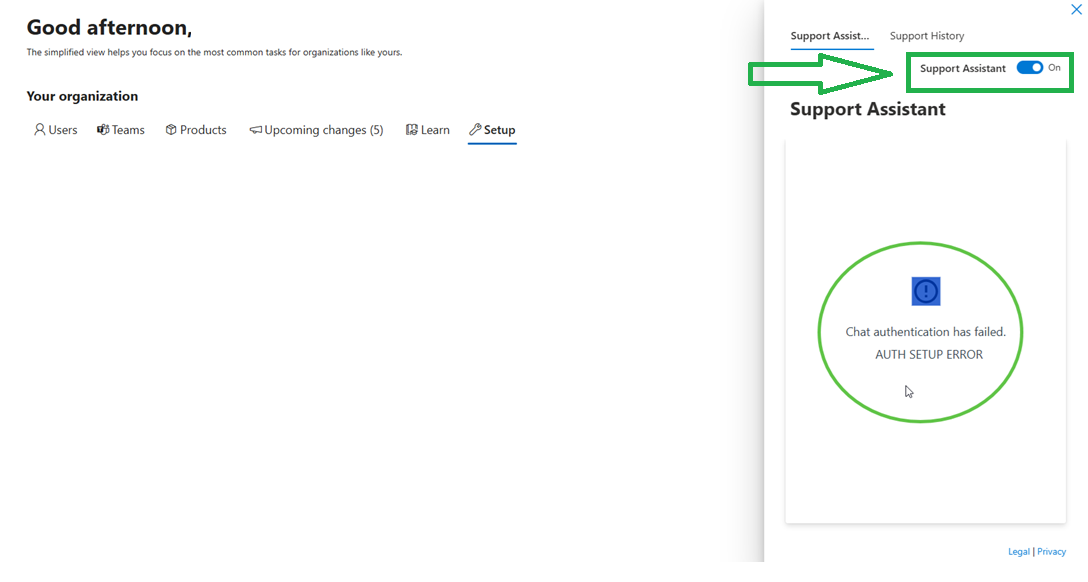
Task: Click the 'Chat authentication has failed.' message
Action: 926,332
